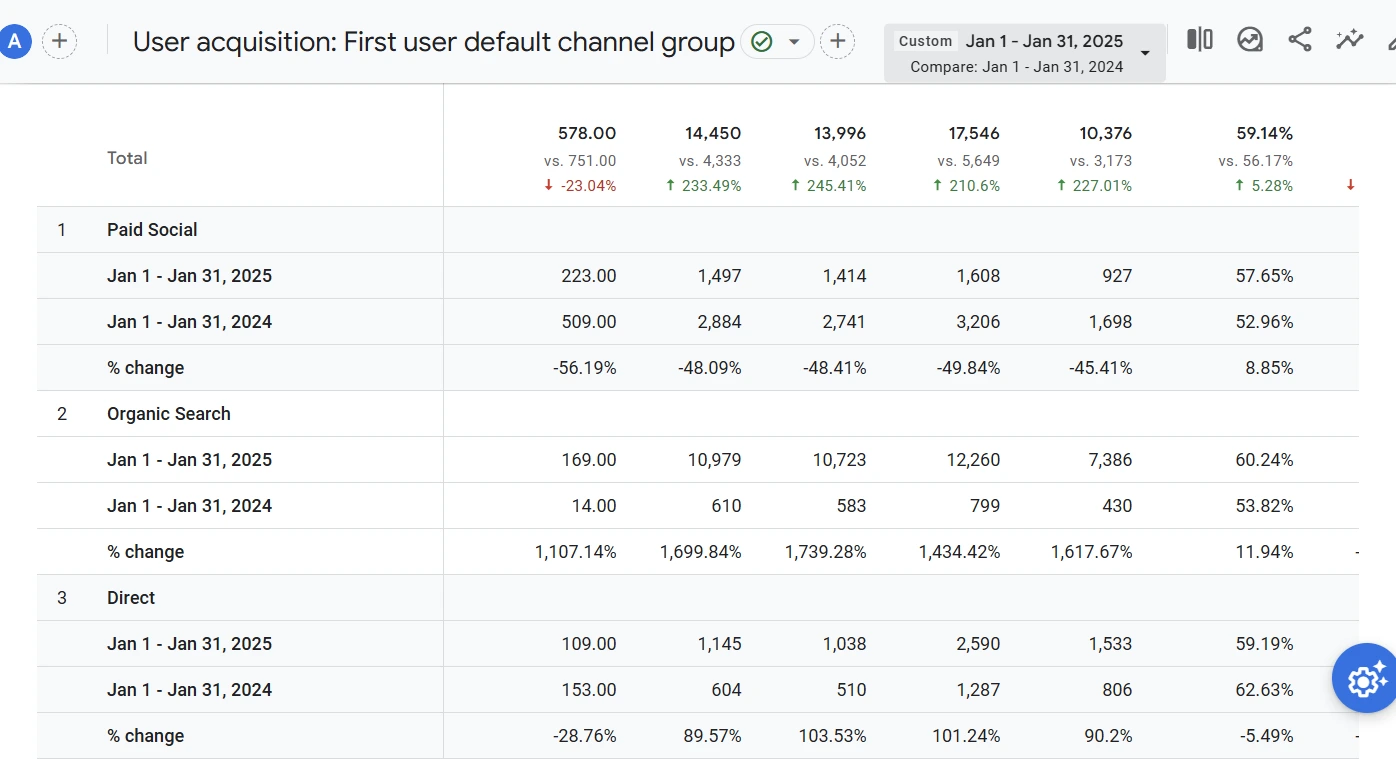
Task: Click the total value "10,376"
Action: coord(1104,133)
